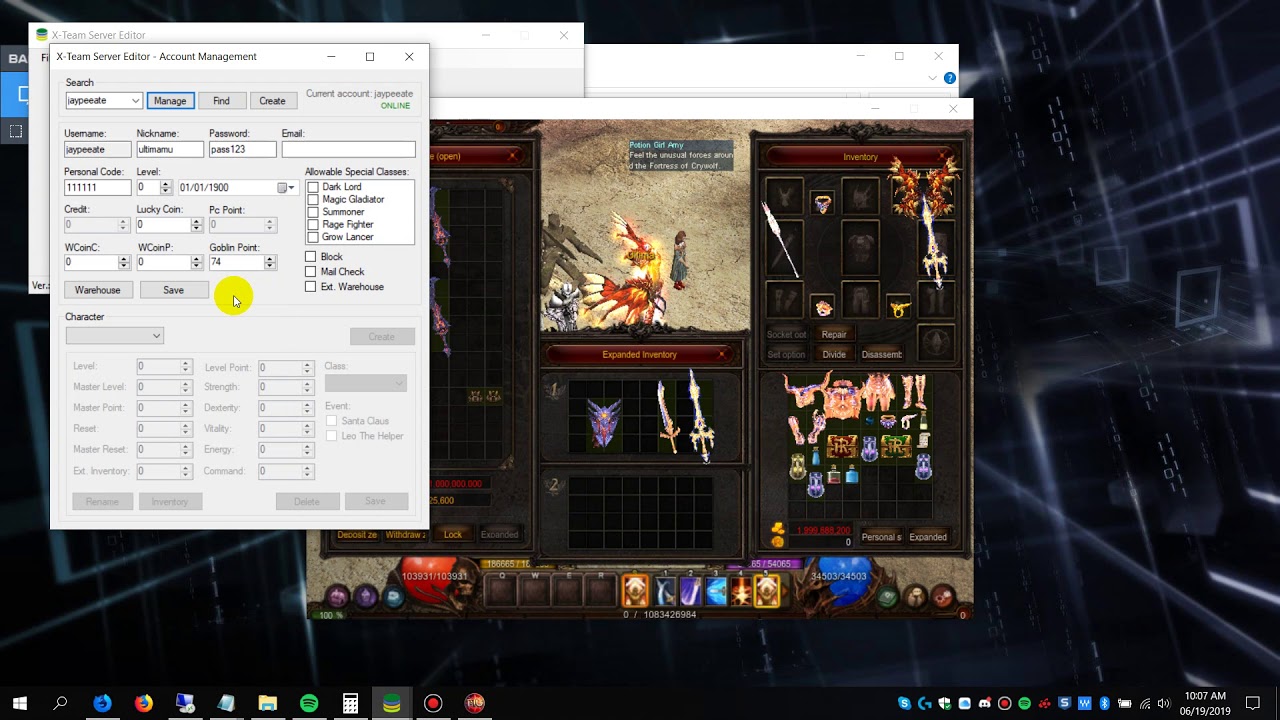
Task: Save the account changes
Action: pos(173,290)
